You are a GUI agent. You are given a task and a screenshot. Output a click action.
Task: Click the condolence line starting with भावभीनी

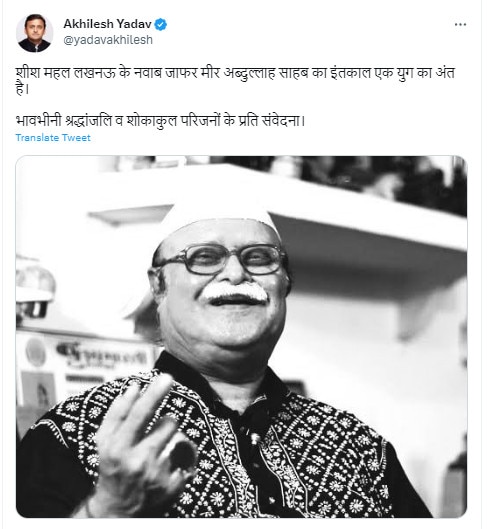160,121
